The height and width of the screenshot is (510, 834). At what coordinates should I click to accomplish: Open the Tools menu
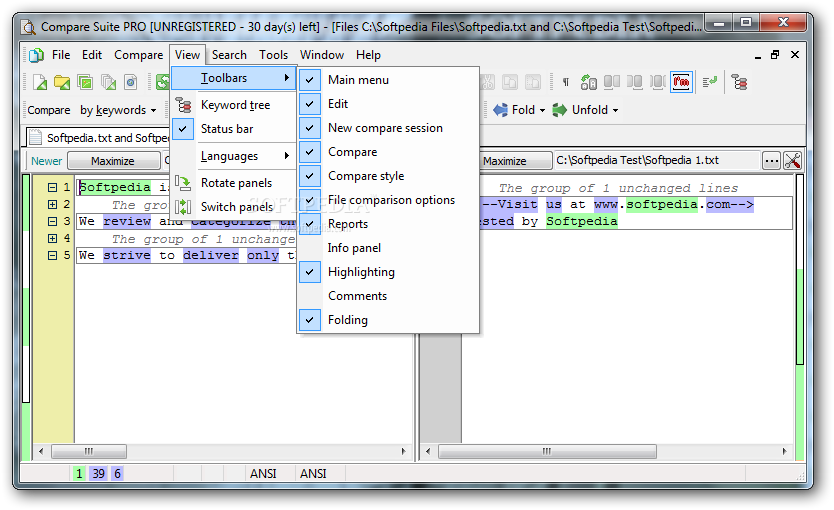click(273, 55)
